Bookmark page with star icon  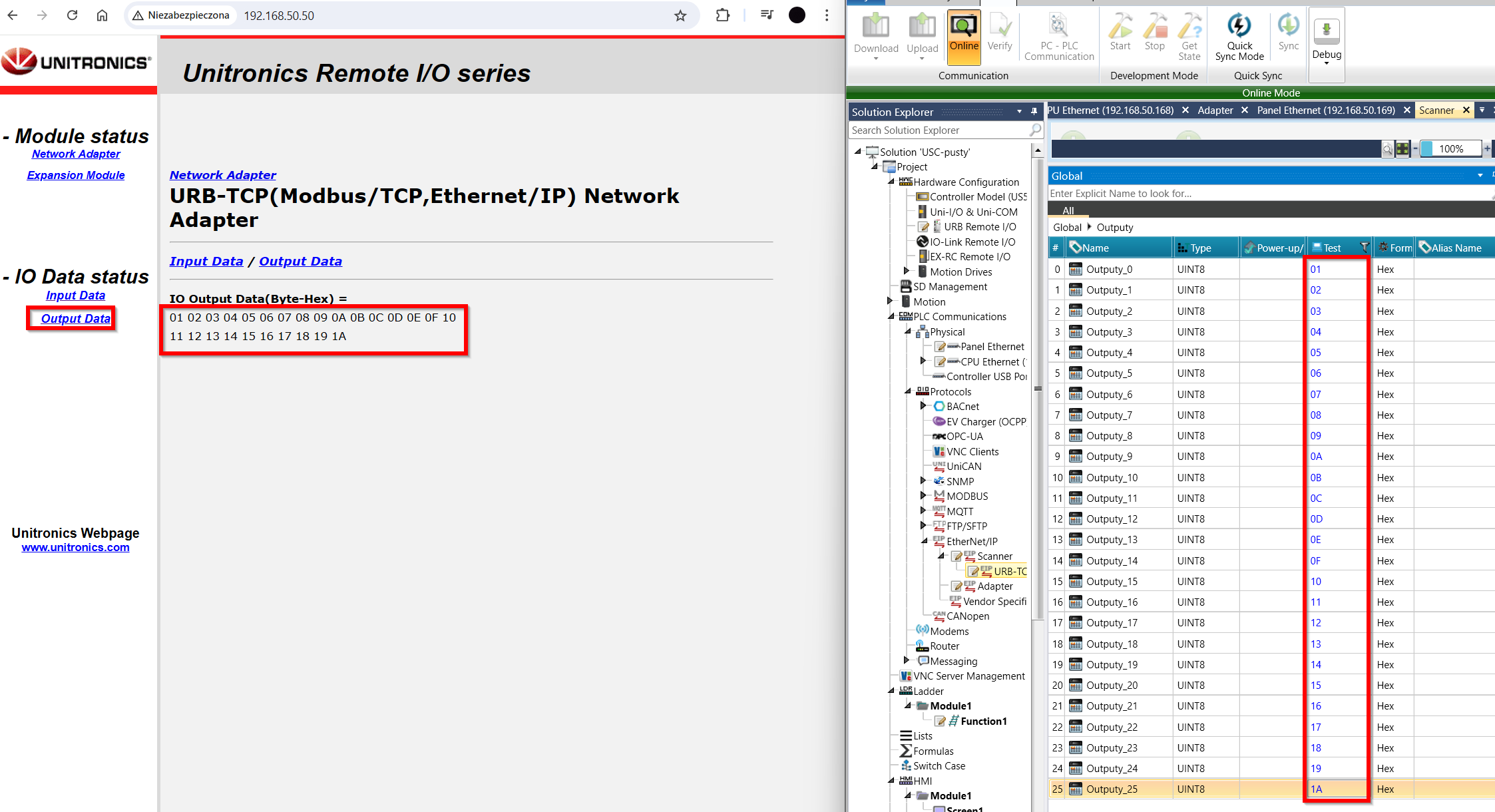680,15
